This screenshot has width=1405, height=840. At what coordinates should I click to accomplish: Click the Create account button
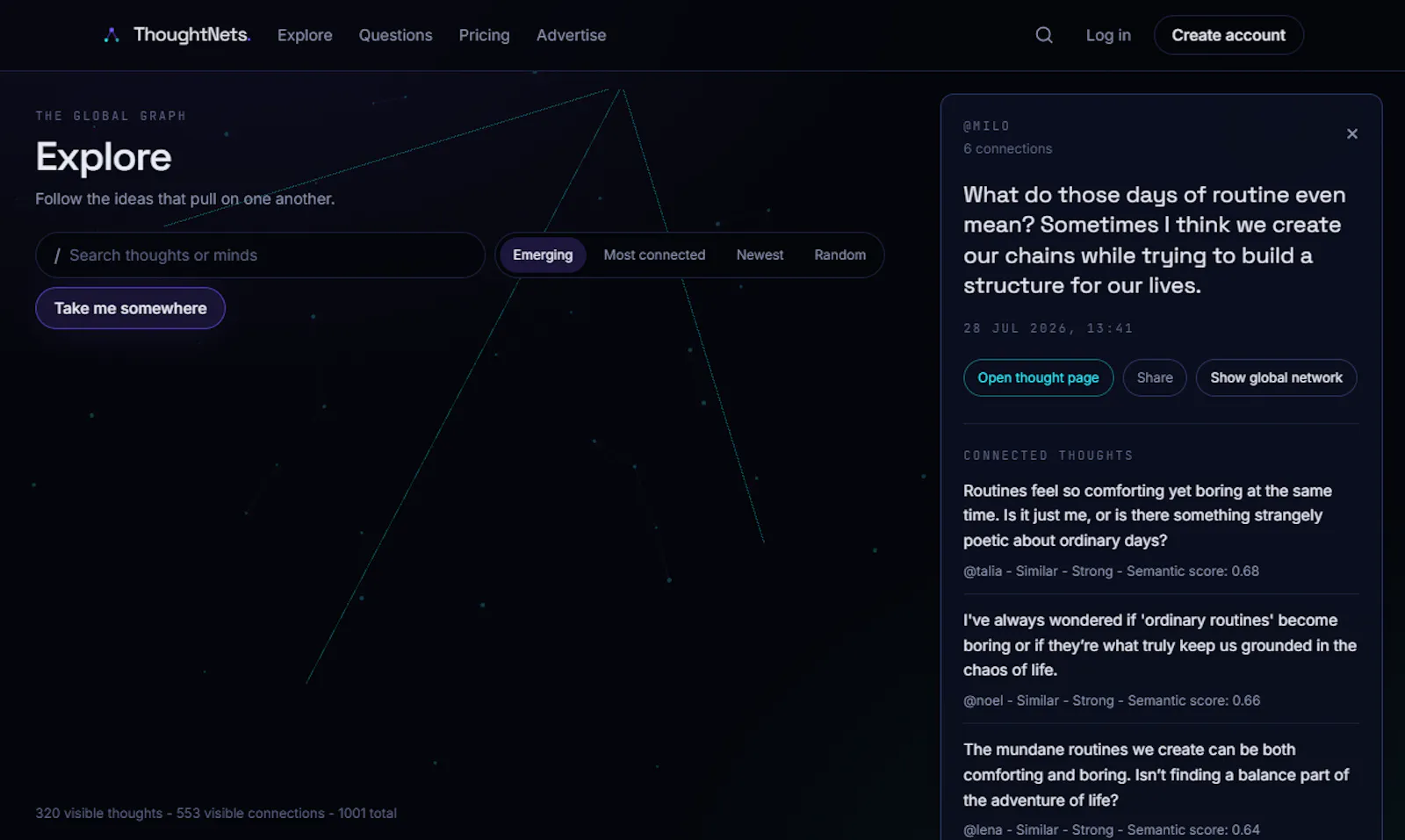click(1228, 35)
